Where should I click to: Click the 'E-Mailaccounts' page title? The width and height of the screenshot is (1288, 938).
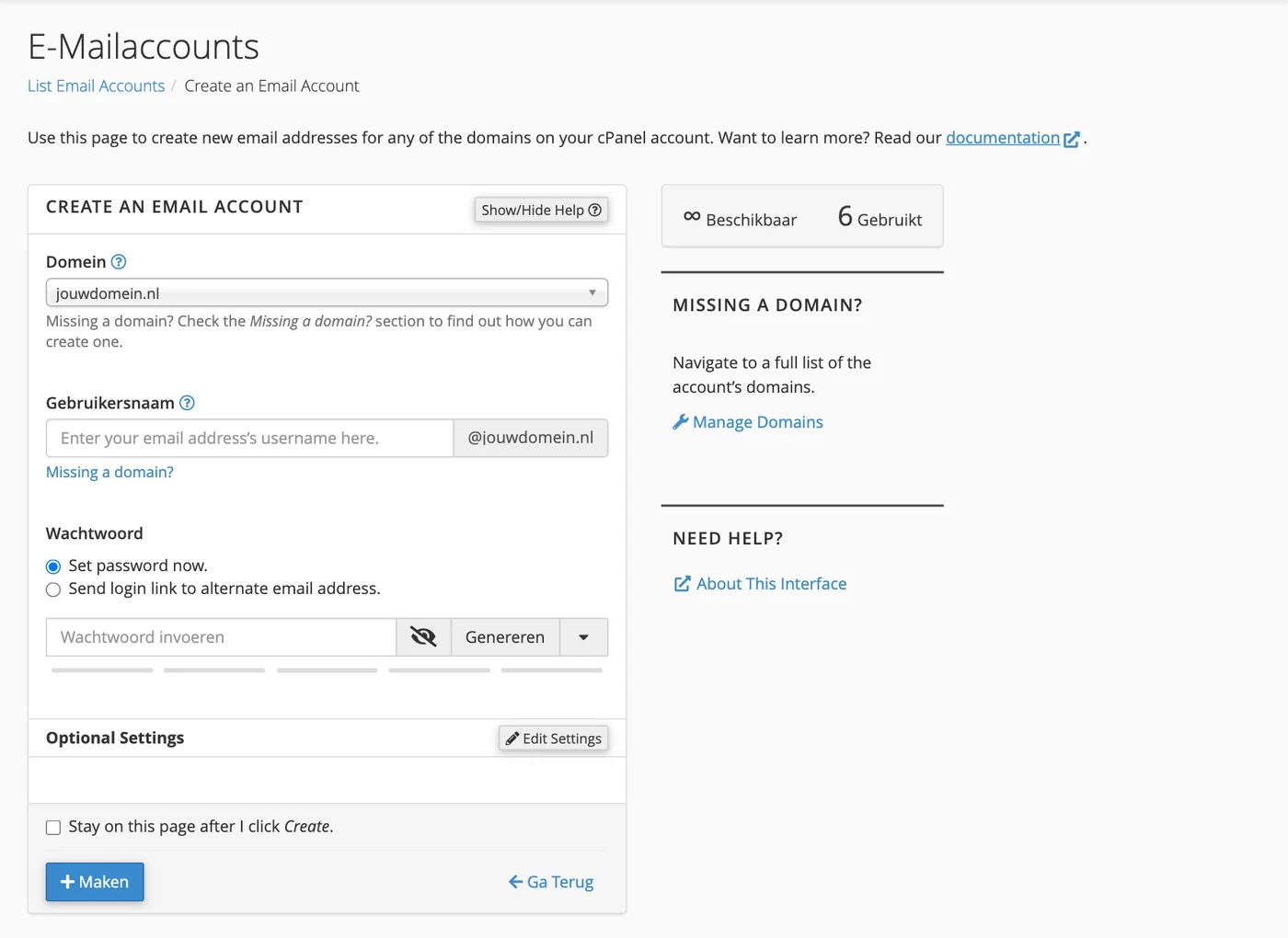[x=144, y=46]
